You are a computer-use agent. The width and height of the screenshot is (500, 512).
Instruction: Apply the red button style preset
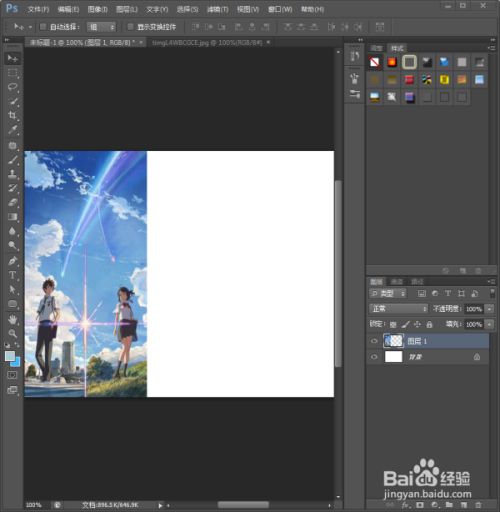409,80
